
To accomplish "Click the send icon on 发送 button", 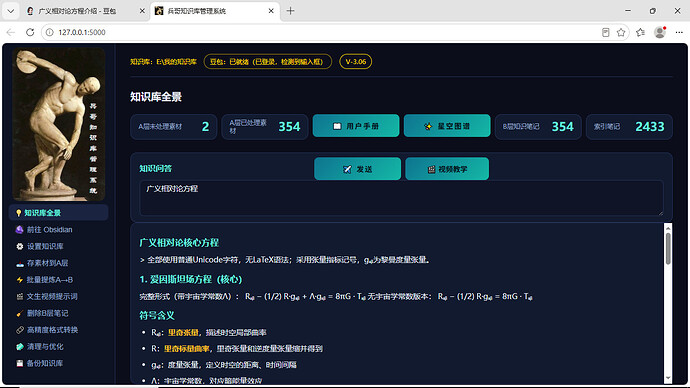I will [x=347, y=169].
